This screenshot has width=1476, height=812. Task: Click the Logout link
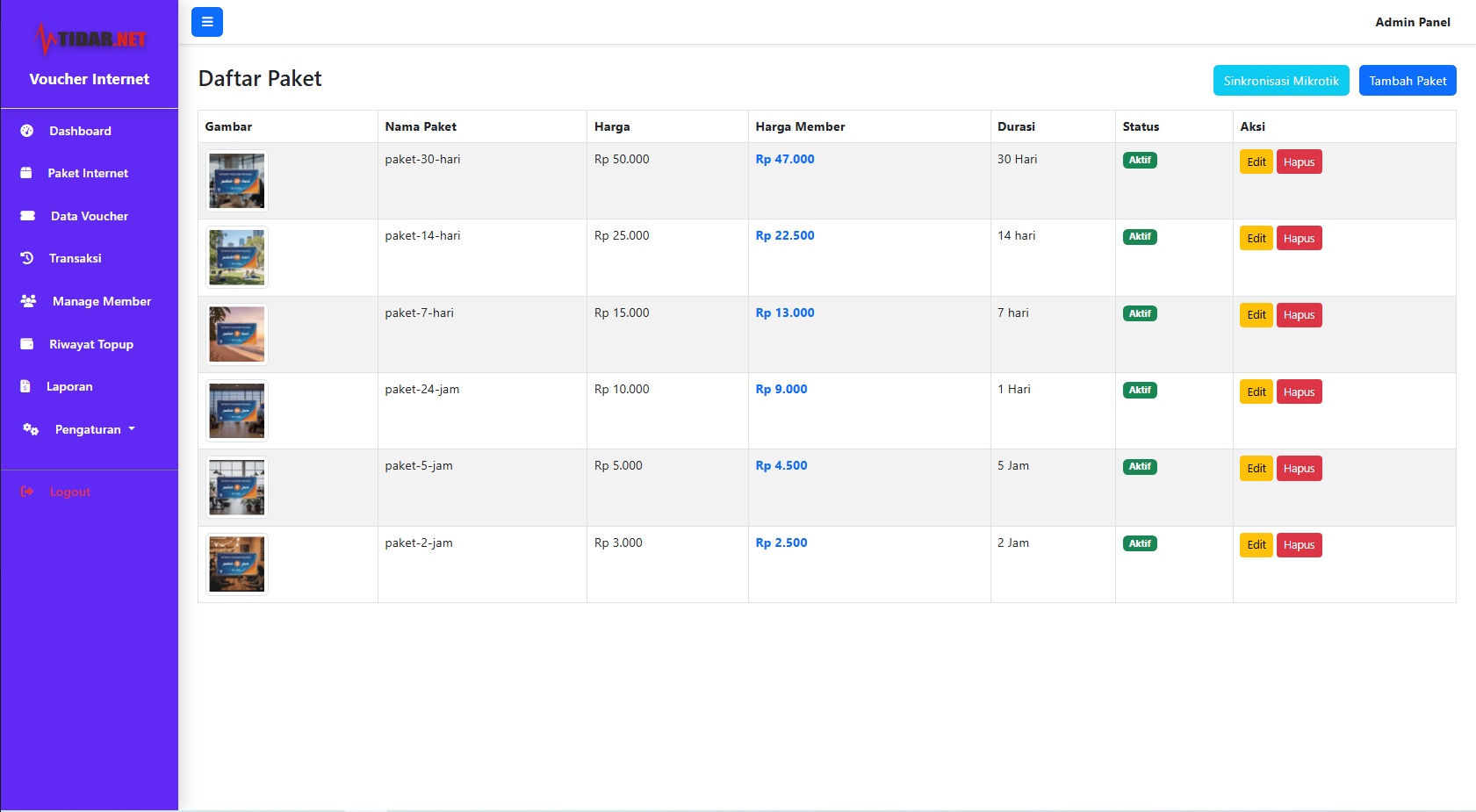click(70, 492)
